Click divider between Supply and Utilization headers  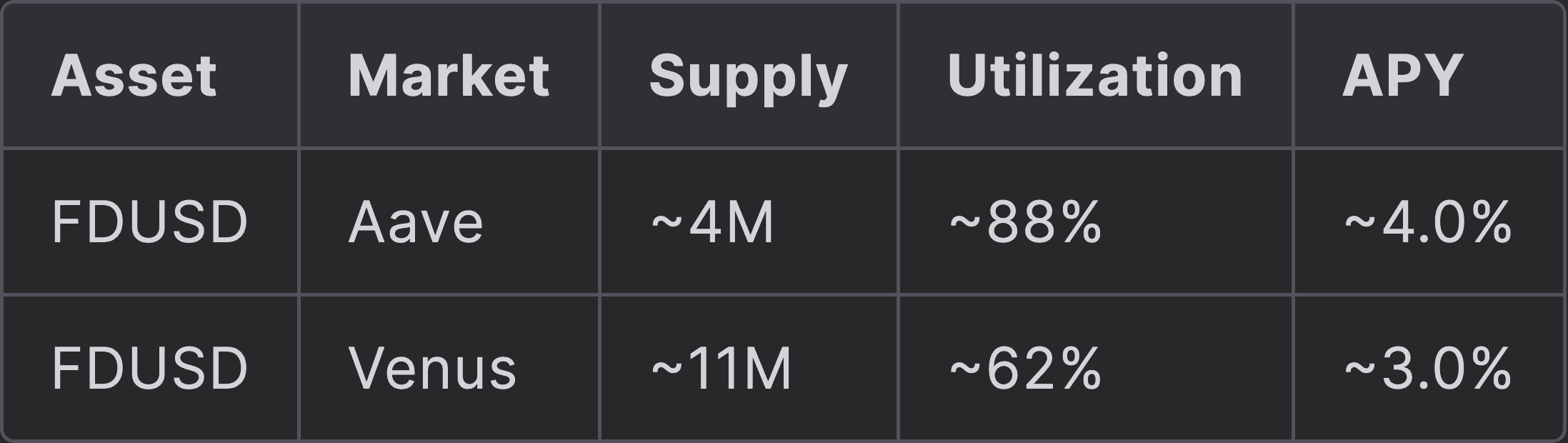[x=898, y=76]
